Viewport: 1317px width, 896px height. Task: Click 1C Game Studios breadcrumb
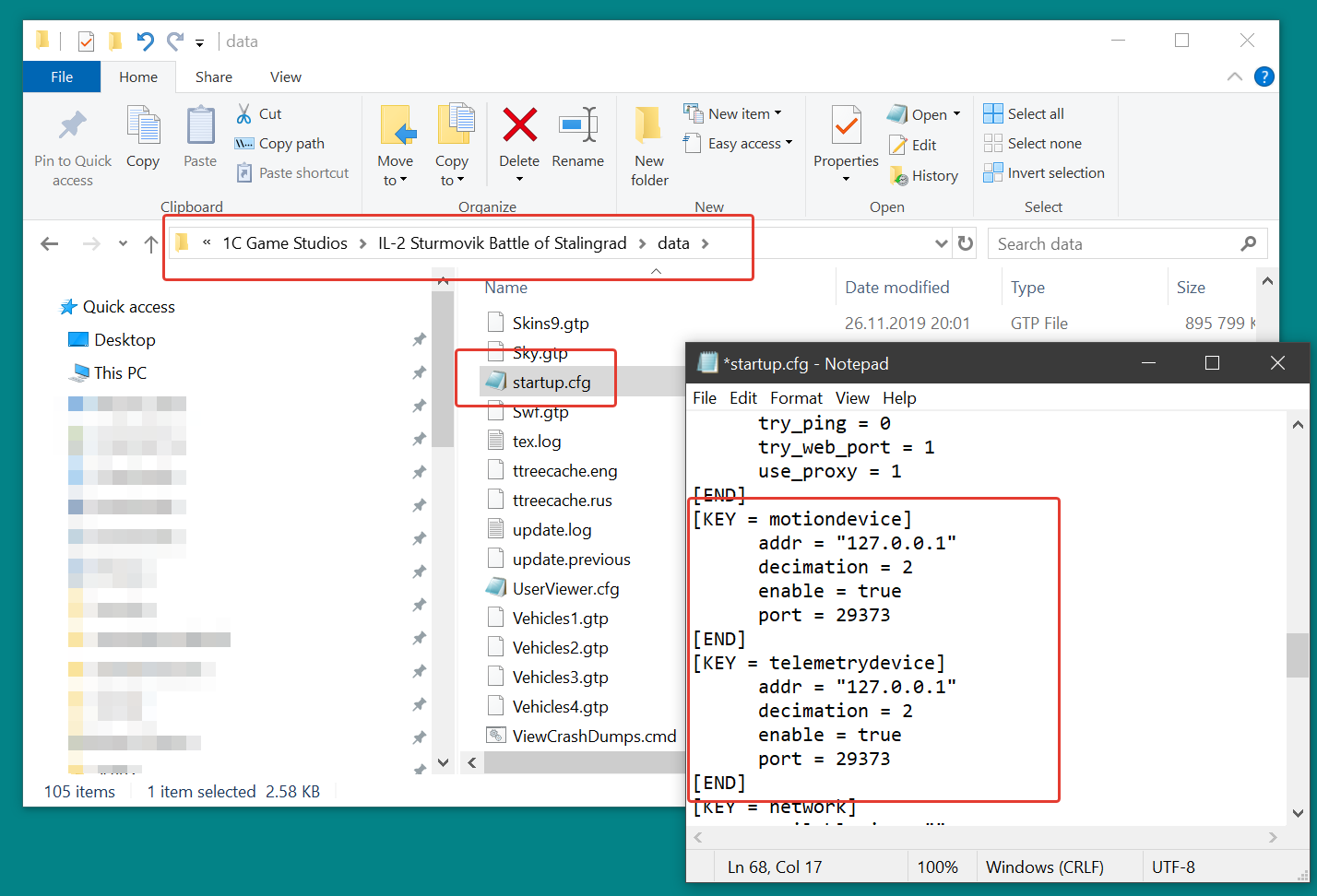(x=285, y=243)
